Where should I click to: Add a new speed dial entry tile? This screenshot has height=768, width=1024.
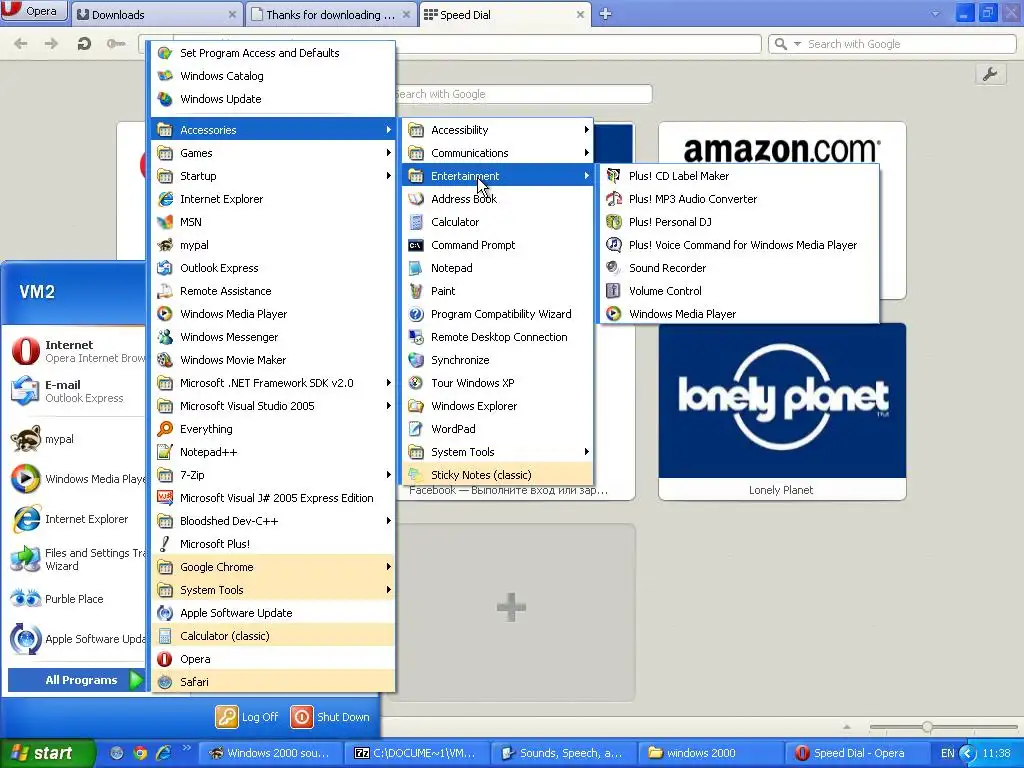[x=511, y=612]
